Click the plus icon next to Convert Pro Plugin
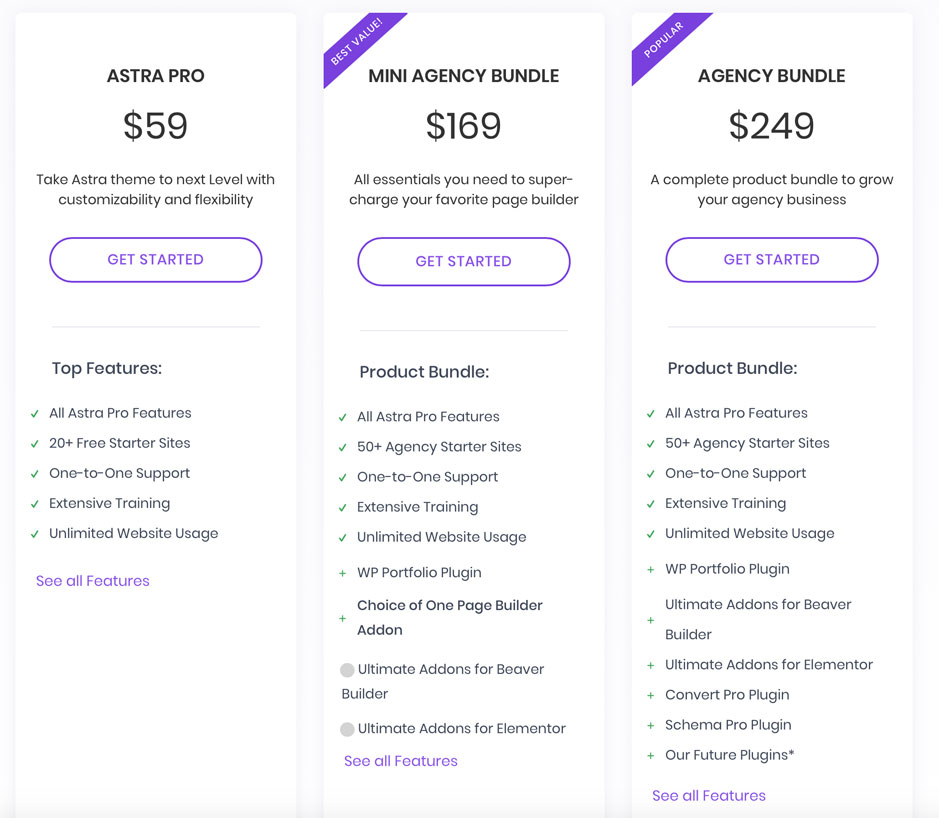This screenshot has width=939, height=818. 651,695
